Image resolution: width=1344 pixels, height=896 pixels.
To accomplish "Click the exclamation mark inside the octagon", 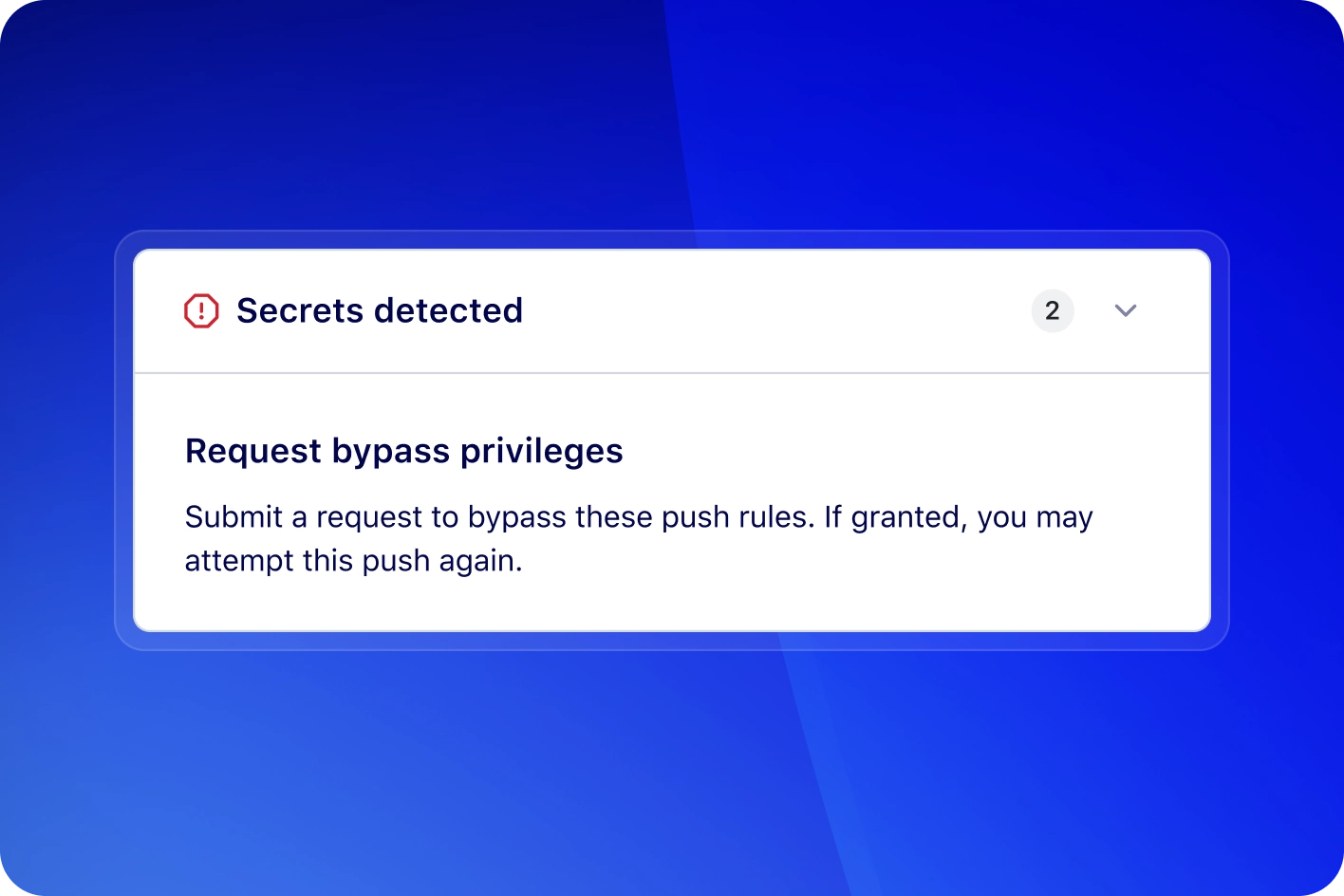I will click(200, 310).
